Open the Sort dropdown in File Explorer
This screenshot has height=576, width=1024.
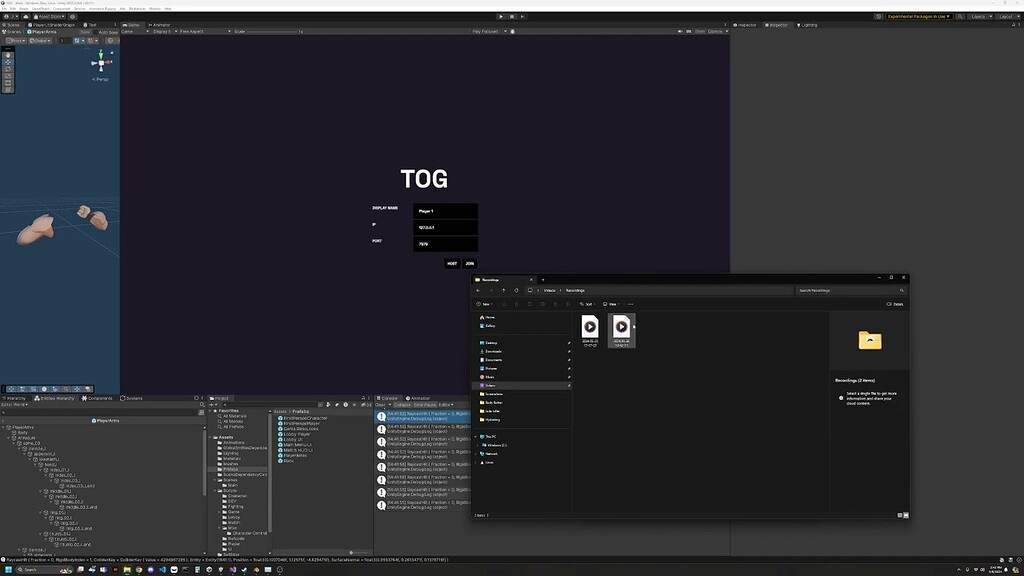tap(586, 304)
